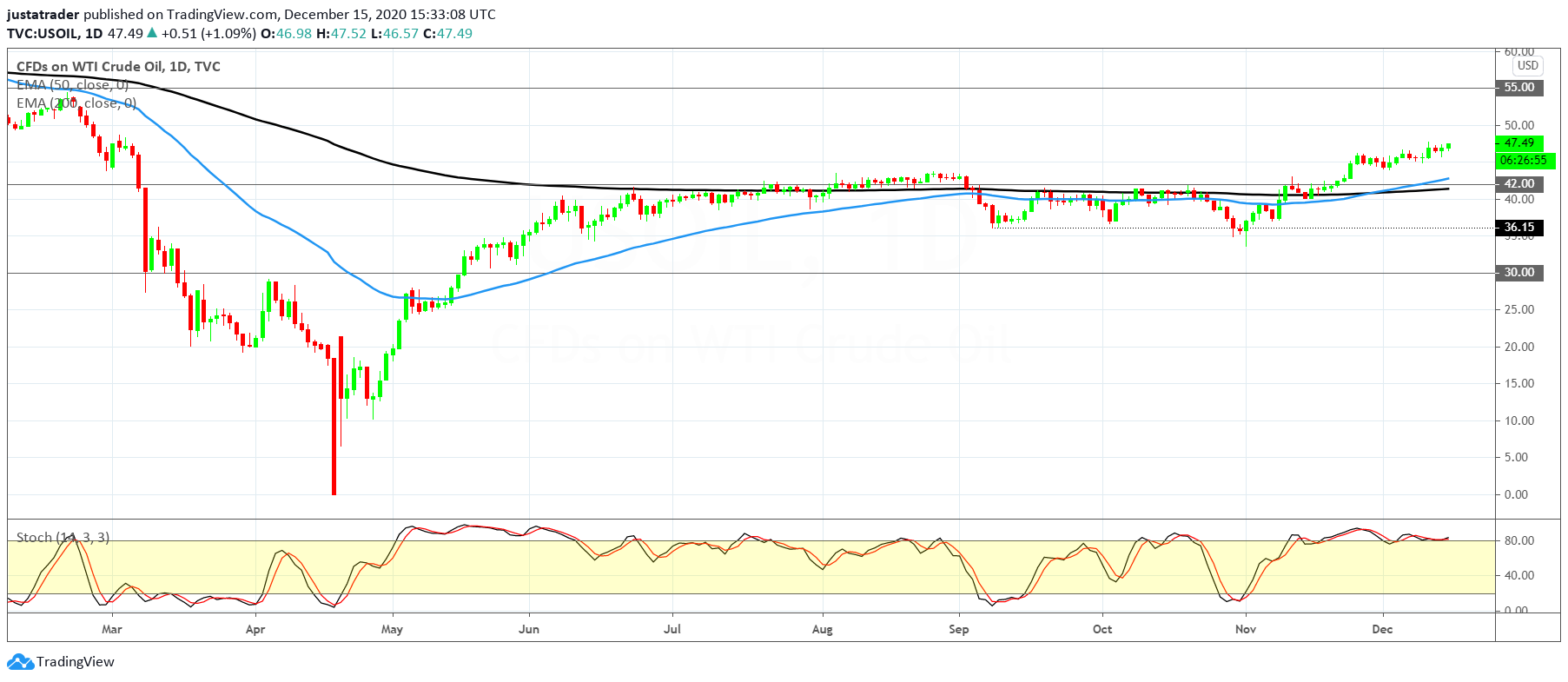Click the Nov label on the time axis
Screen dimensions: 1568x682
pos(1246,630)
